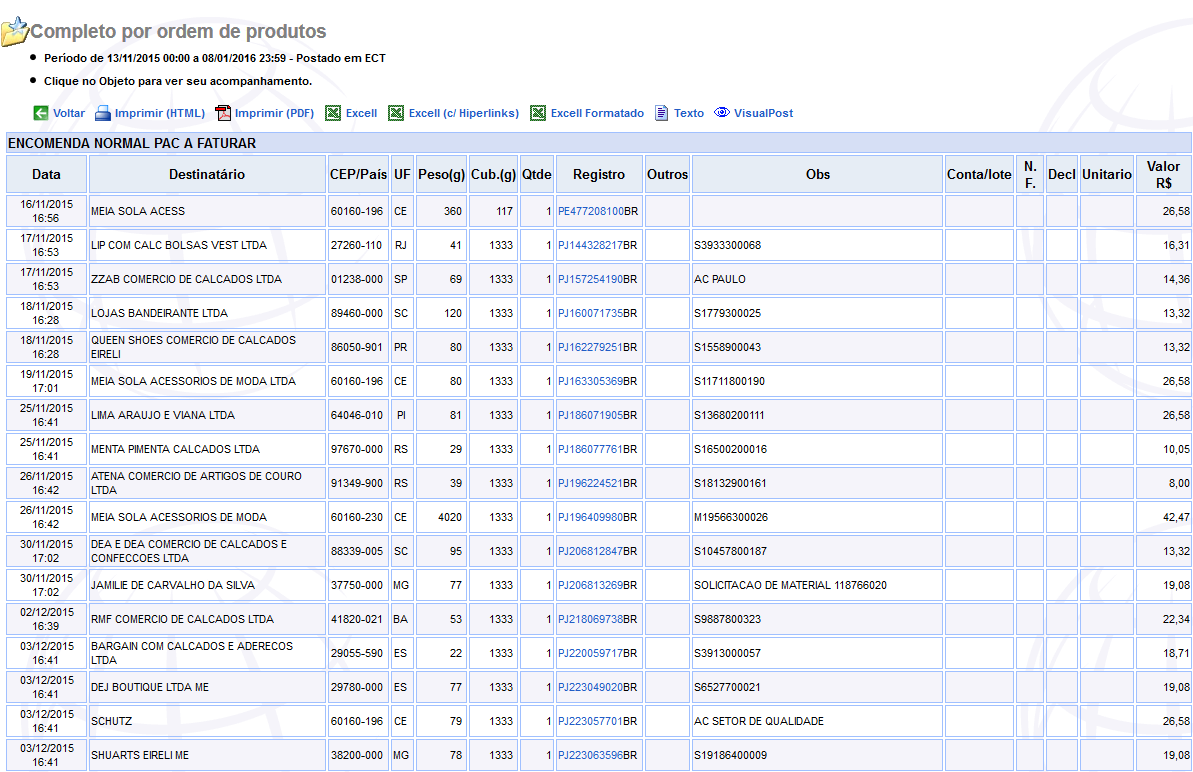Click the PDF icon beside Imprimir (PDF)
The image size is (1193, 772).
pyautogui.click(x=223, y=113)
